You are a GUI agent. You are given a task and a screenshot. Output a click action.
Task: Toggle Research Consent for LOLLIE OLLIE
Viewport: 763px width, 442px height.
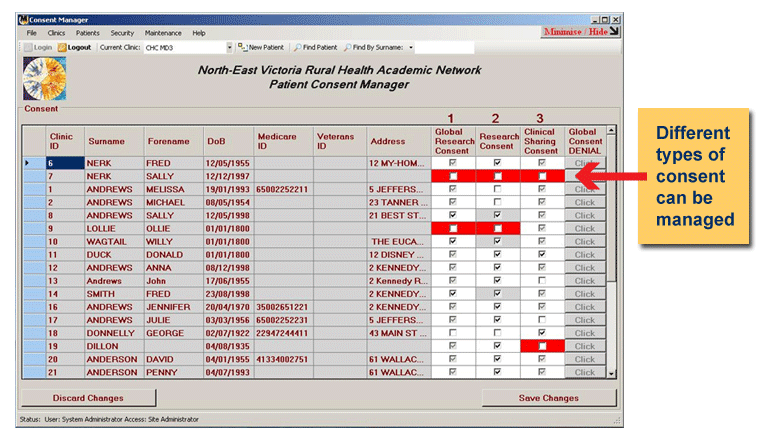coord(497,228)
